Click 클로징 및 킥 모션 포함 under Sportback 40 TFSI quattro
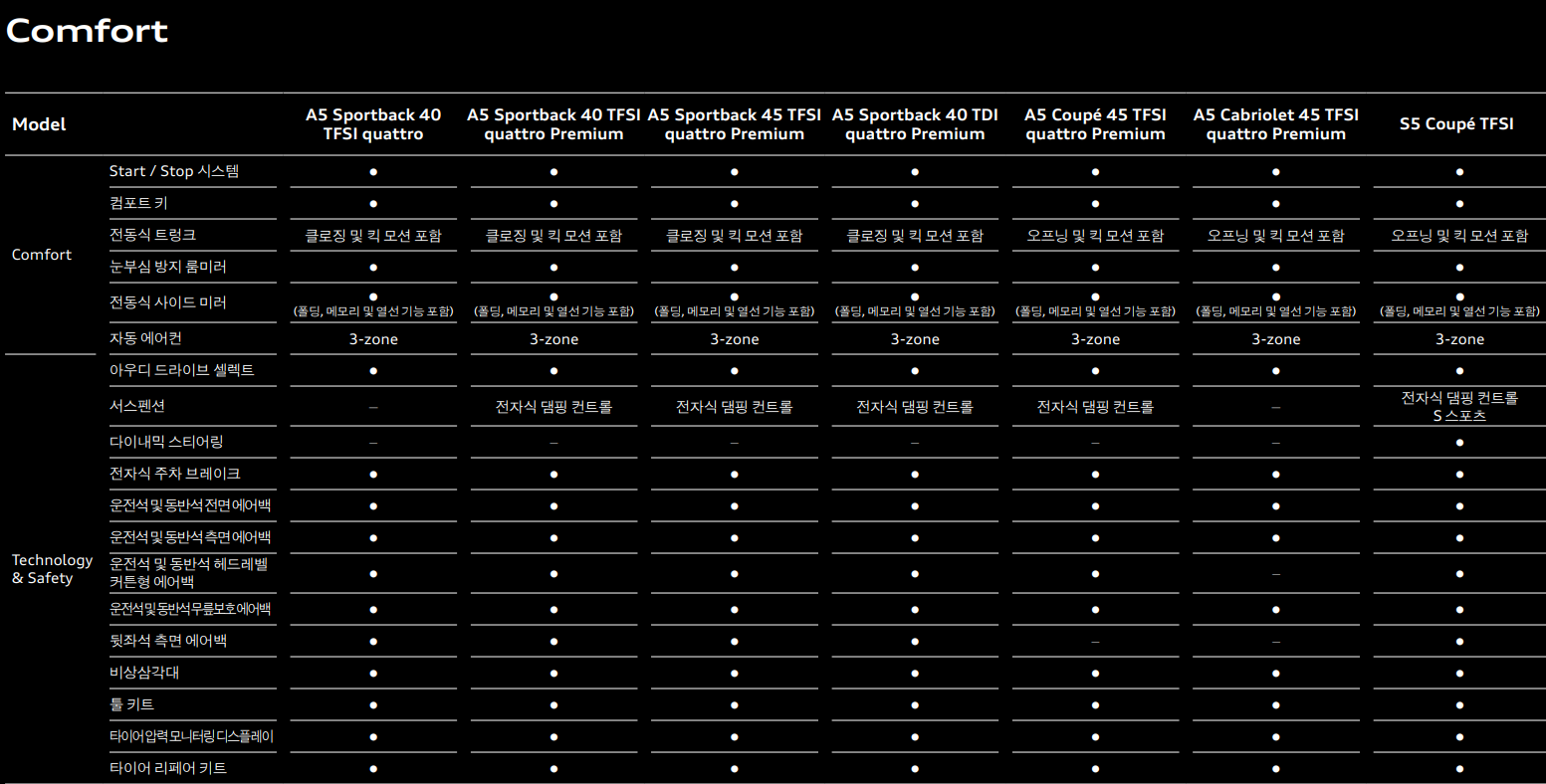Image resolution: width=1546 pixels, height=784 pixels. 373,236
